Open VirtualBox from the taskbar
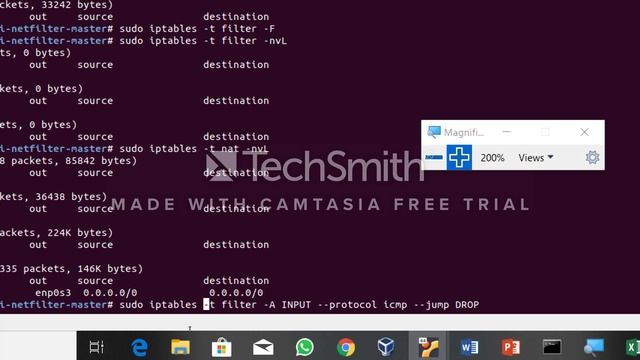Screen dimensions: 640x360 [x=386, y=347]
